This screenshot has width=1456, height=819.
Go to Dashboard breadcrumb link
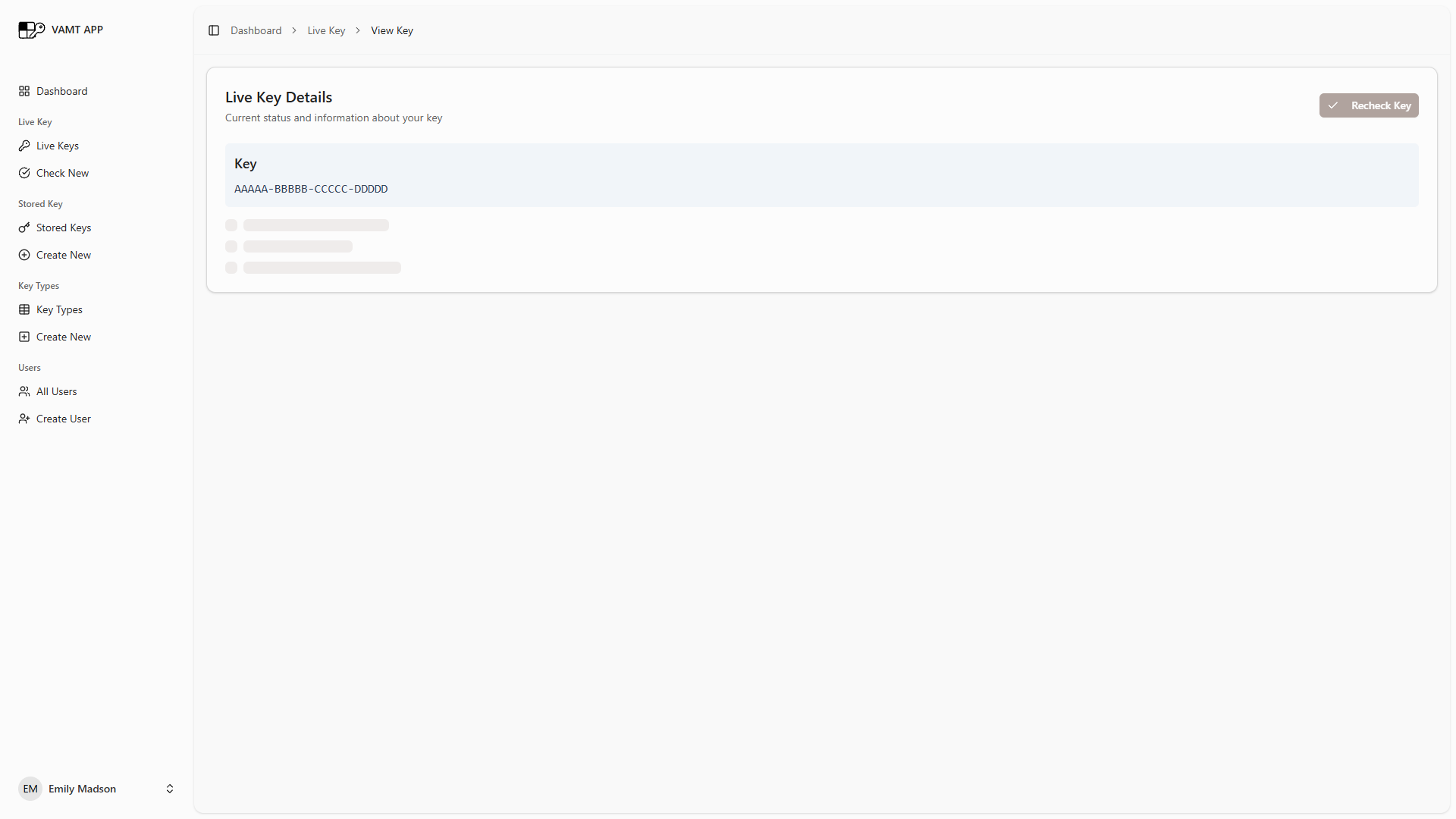(256, 30)
